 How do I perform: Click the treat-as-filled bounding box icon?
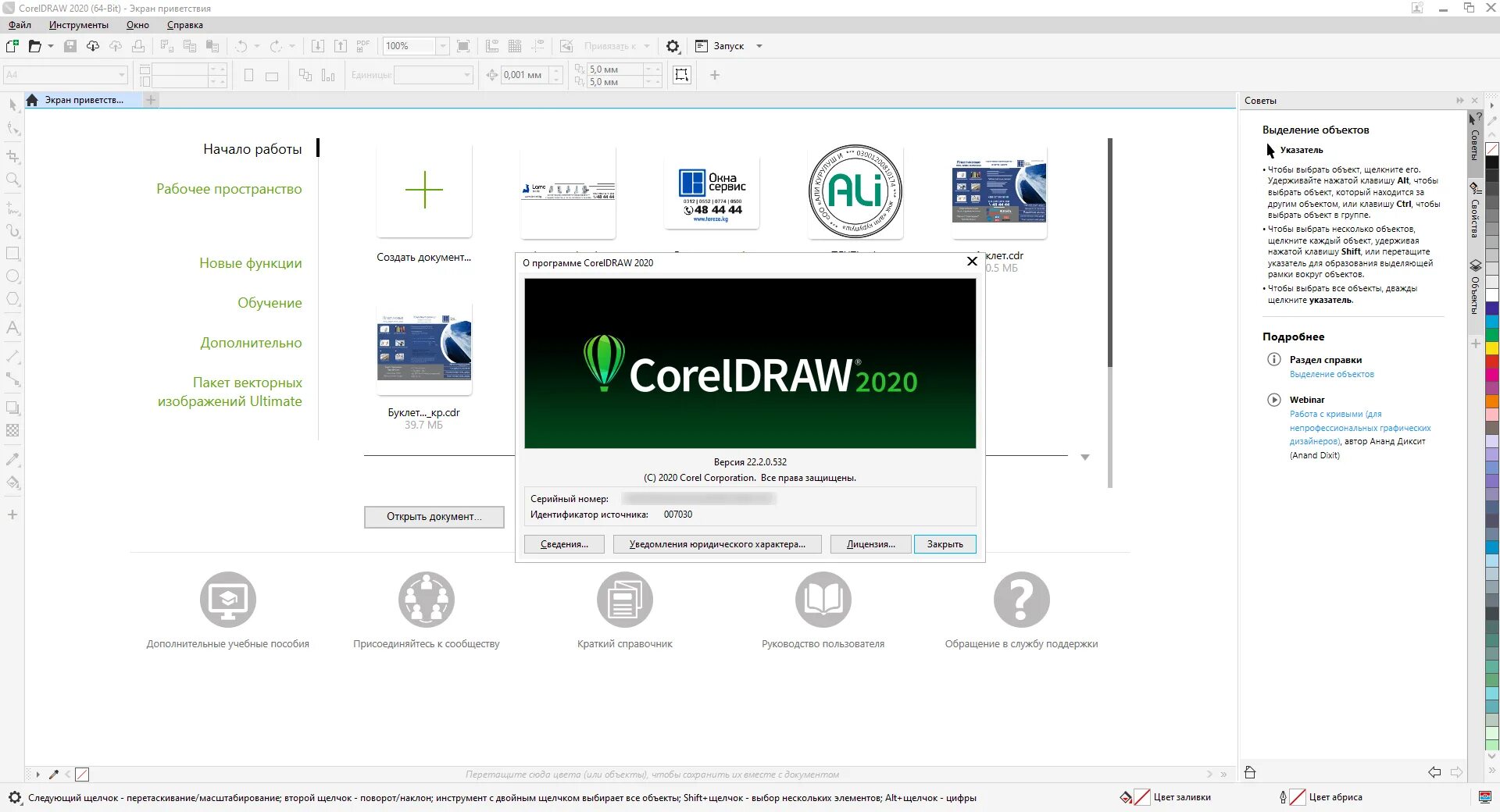coord(682,75)
